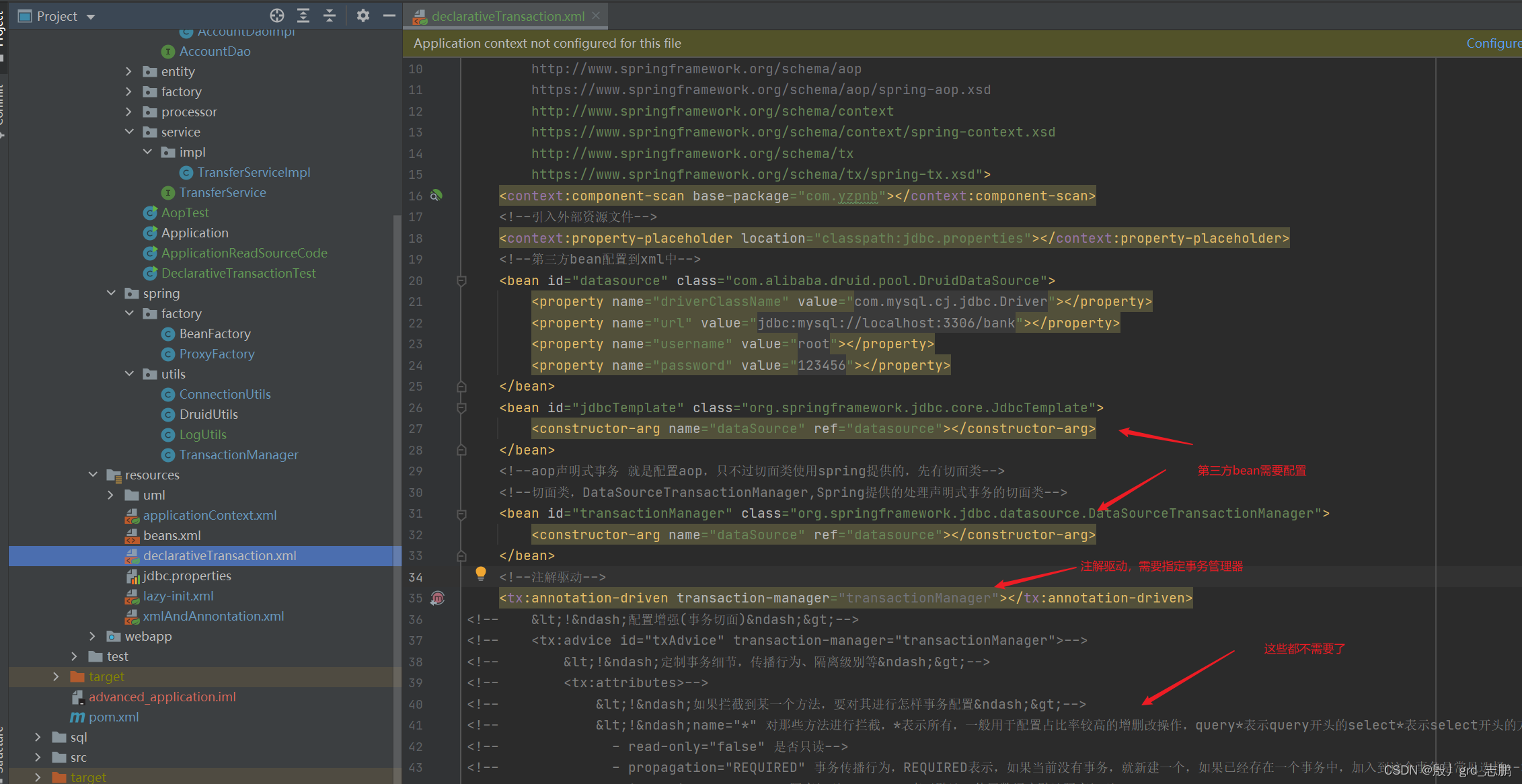Viewport: 1522px width, 784px height.
Task: Click the Spring bean gutter icon on line 16
Action: click(436, 196)
